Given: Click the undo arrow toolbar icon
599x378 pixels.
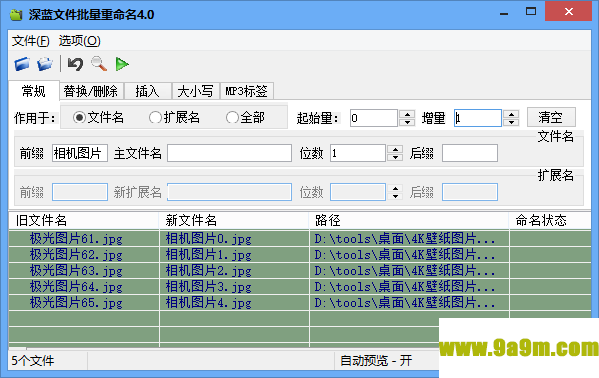Looking at the screenshot, I should point(75,64).
